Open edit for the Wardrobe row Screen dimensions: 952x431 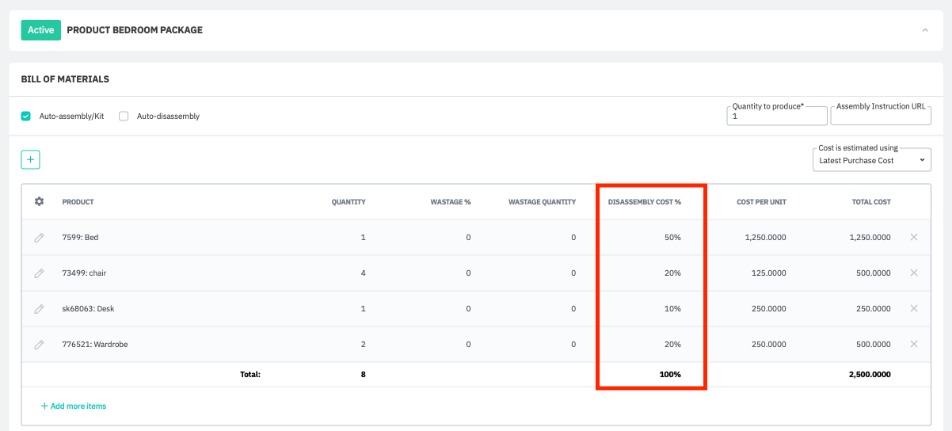point(39,344)
